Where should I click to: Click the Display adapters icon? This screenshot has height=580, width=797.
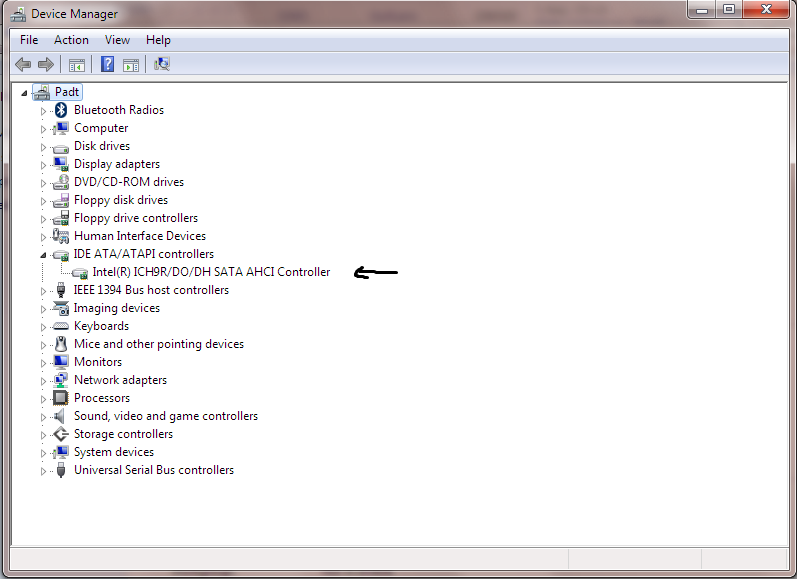61,164
